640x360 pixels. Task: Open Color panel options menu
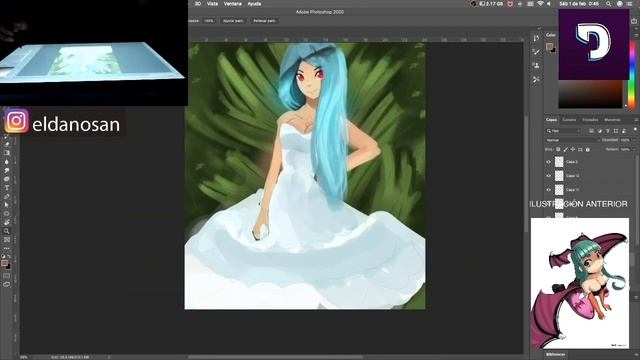tap(636, 35)
